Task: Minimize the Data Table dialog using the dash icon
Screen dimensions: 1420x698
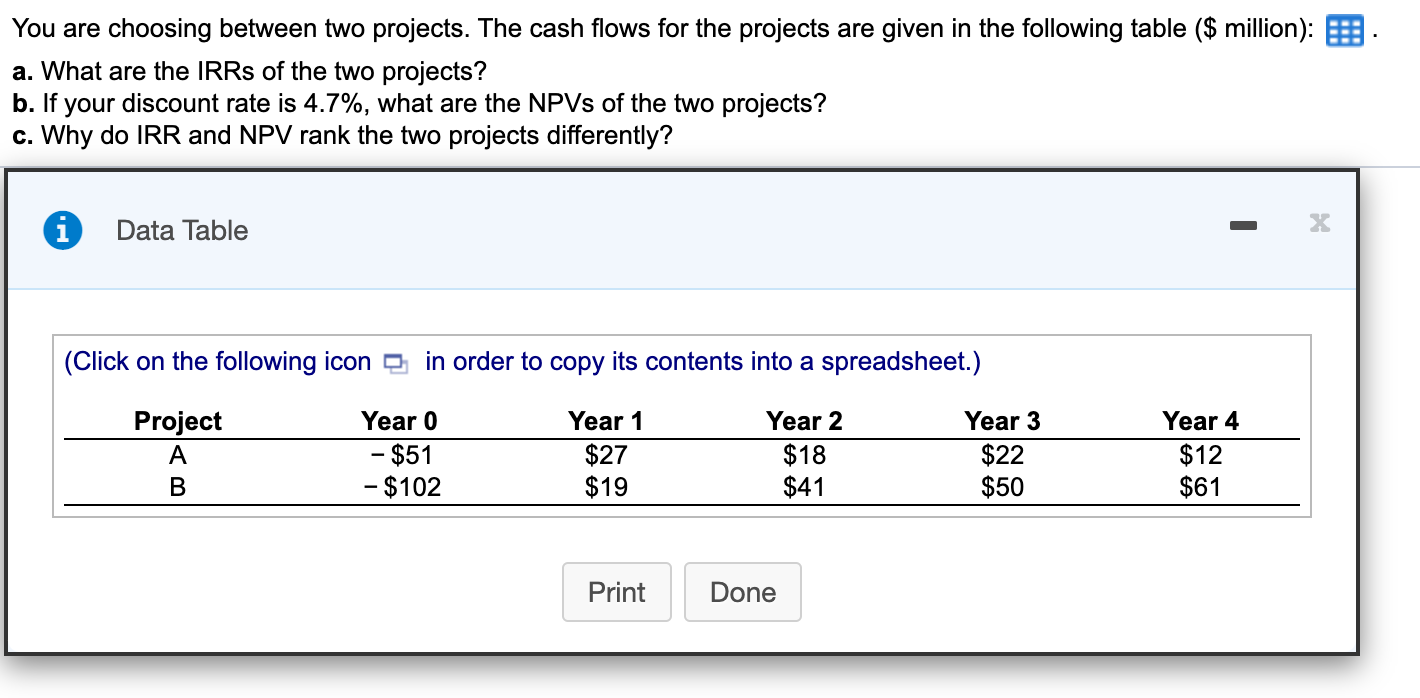Action: pos(1243,226)
